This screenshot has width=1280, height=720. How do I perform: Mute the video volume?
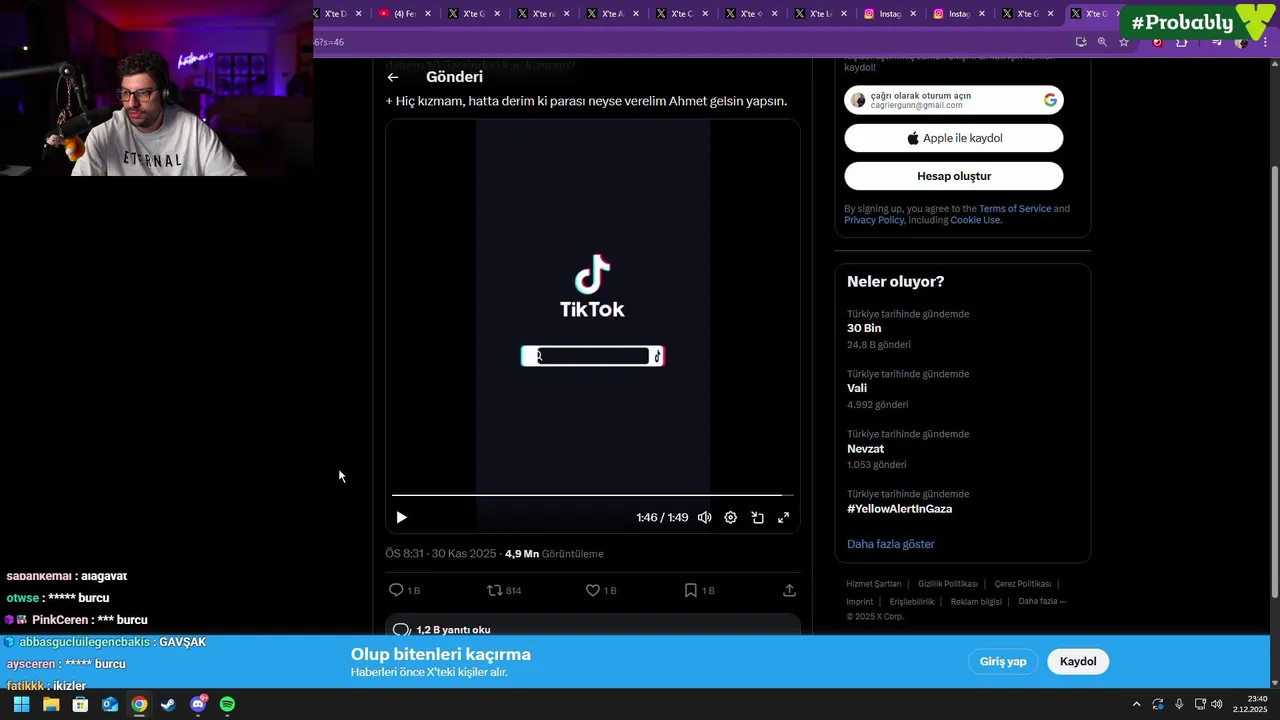(705, 517)
